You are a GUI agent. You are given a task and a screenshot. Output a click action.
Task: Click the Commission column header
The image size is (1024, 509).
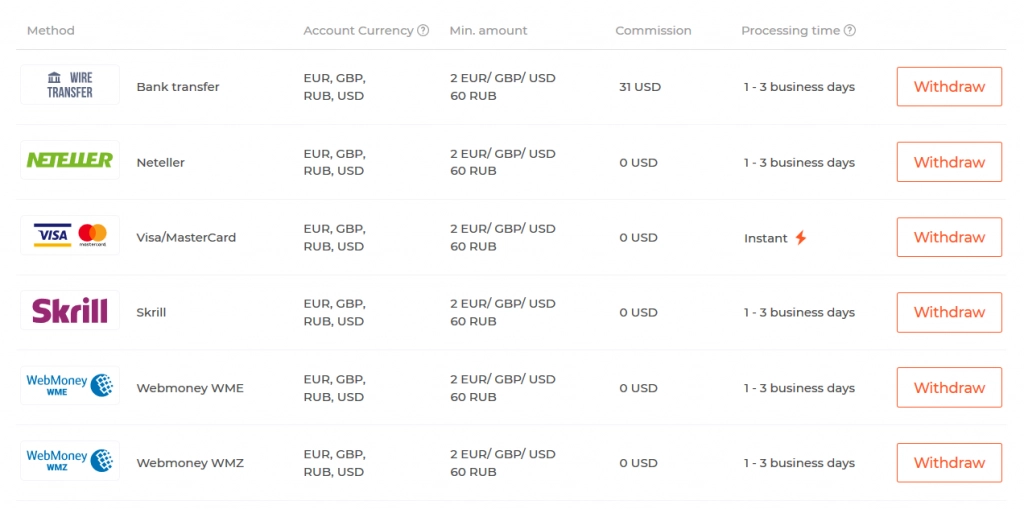pyautogui.click(x=653, y=31)
